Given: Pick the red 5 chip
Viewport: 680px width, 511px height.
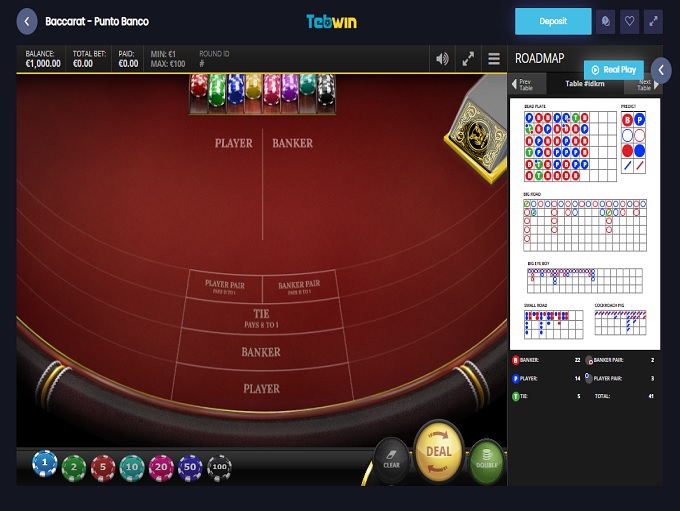Looking at the screenshot, I should click(103, 468).
